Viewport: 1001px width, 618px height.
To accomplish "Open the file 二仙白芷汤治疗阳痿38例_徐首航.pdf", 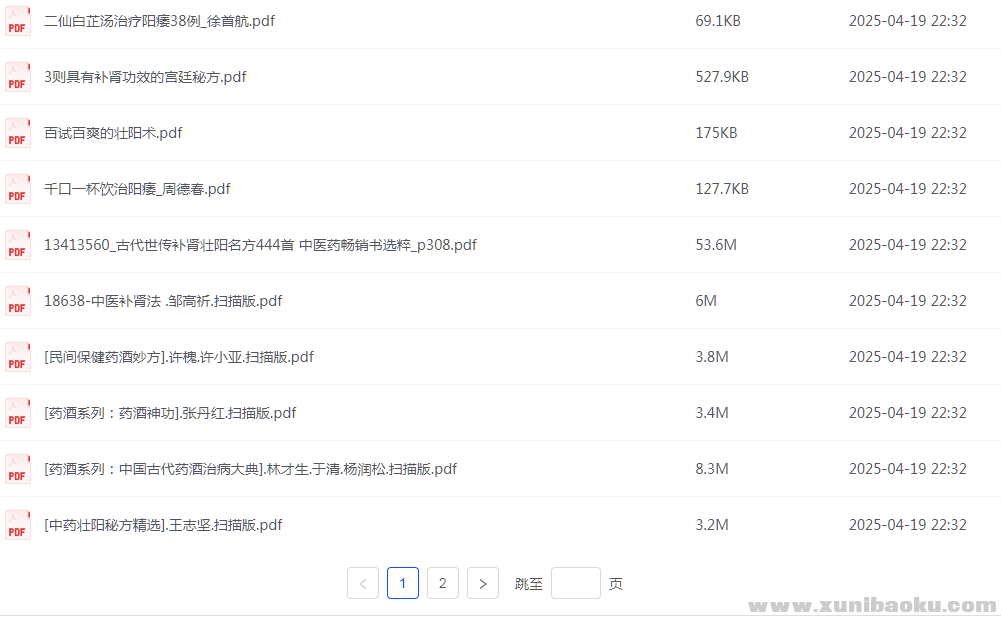I will click(157, 20).
